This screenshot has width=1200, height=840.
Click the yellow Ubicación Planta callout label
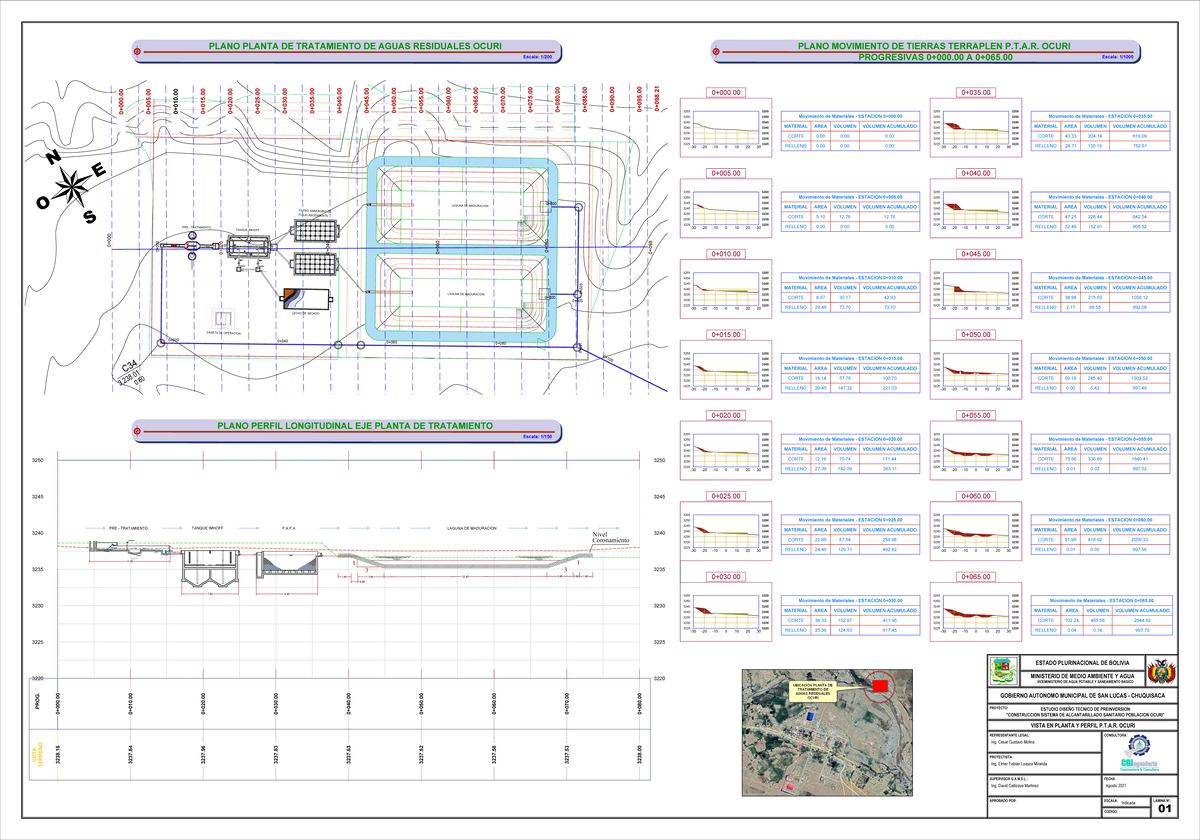(812, 696)
